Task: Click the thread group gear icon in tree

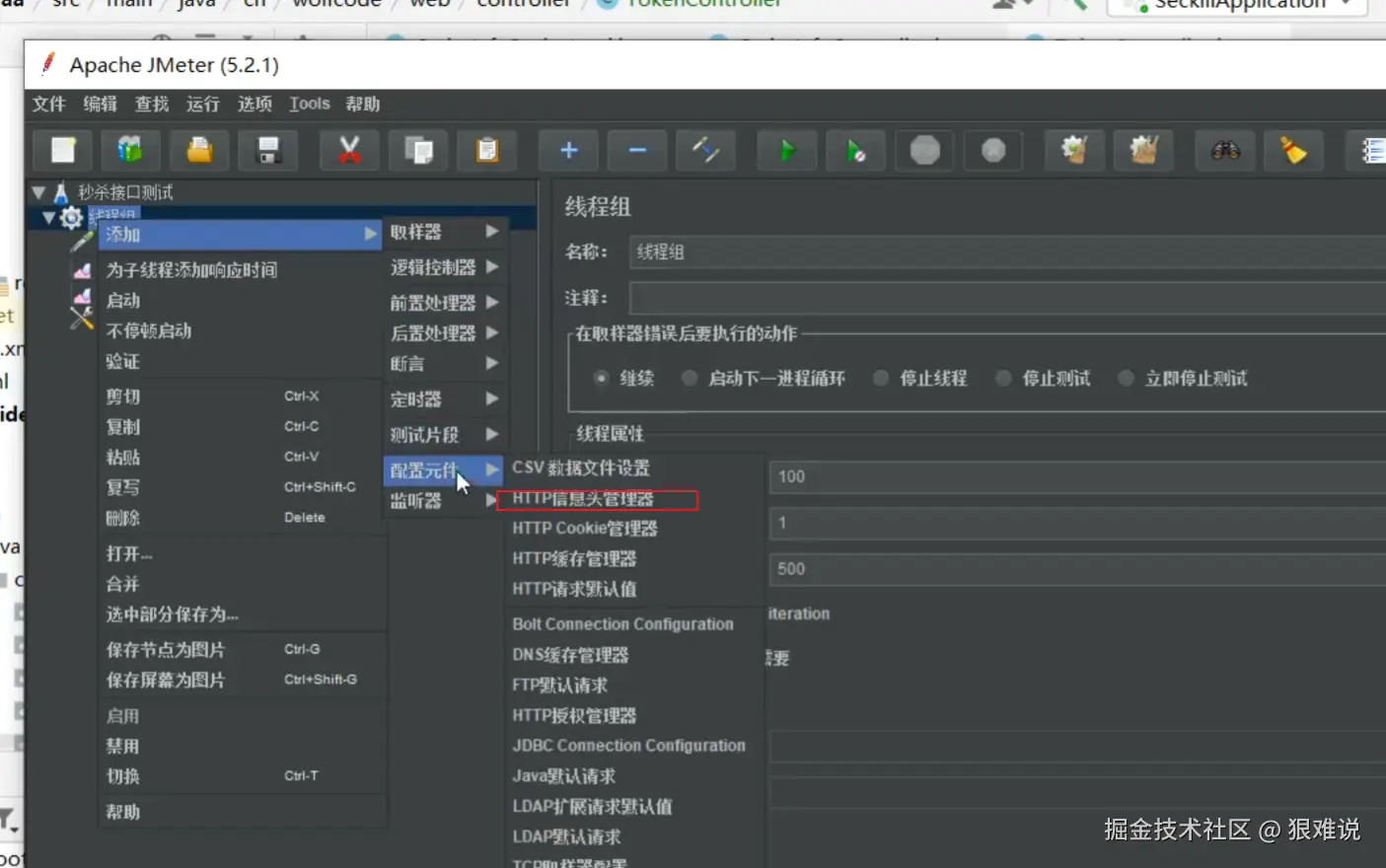Action: [72, 218]
